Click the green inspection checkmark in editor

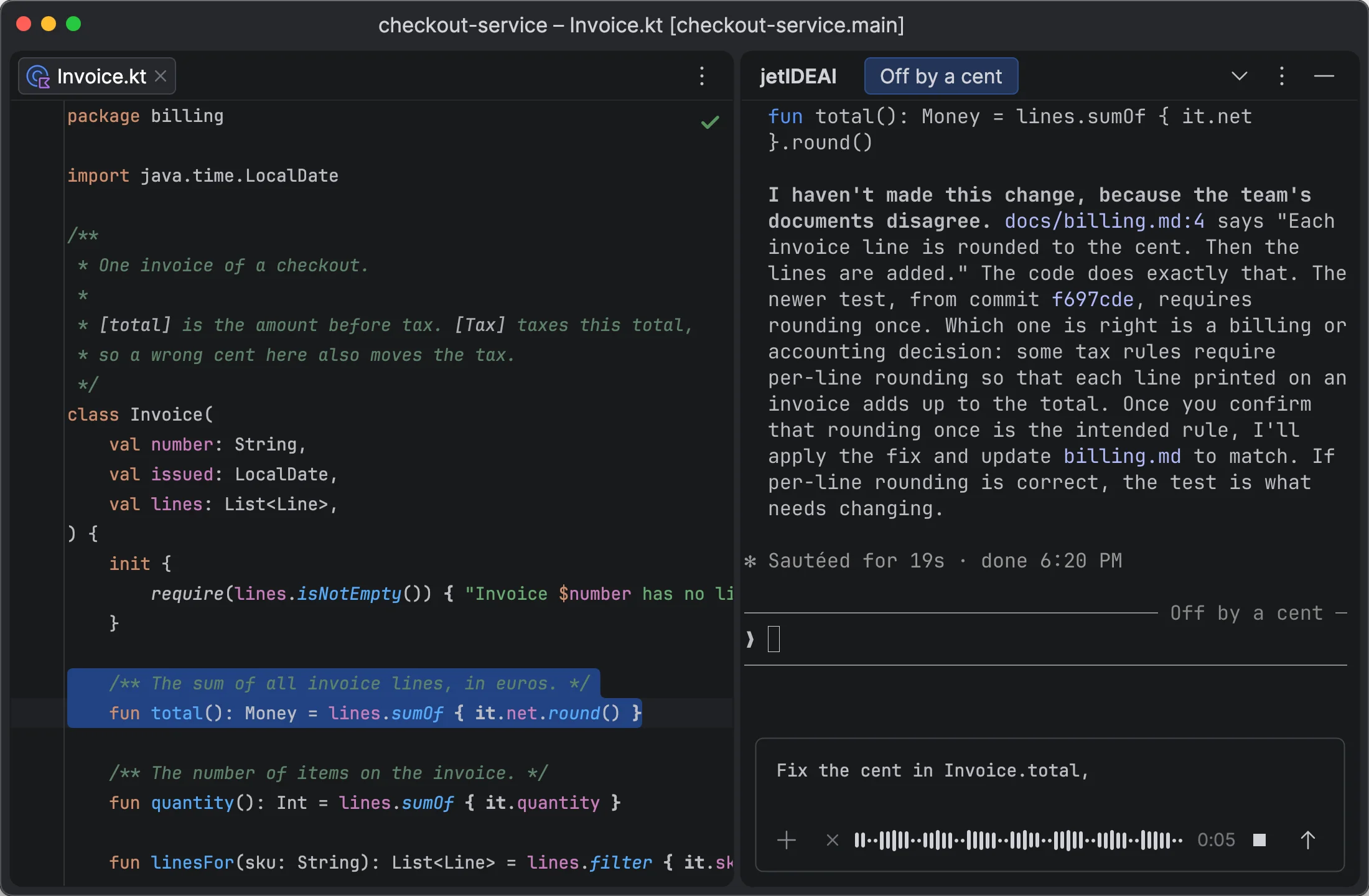(710, 122)
